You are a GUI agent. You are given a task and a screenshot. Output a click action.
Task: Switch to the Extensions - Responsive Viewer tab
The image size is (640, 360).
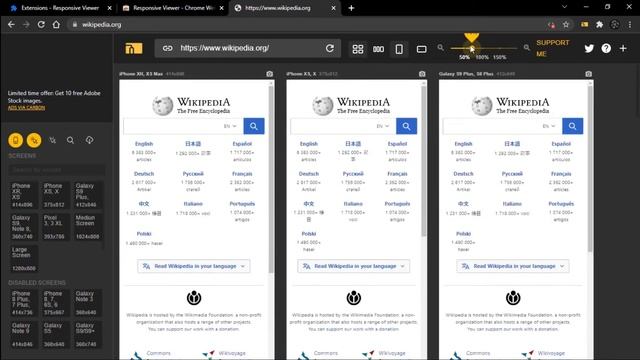click(60, 8)
